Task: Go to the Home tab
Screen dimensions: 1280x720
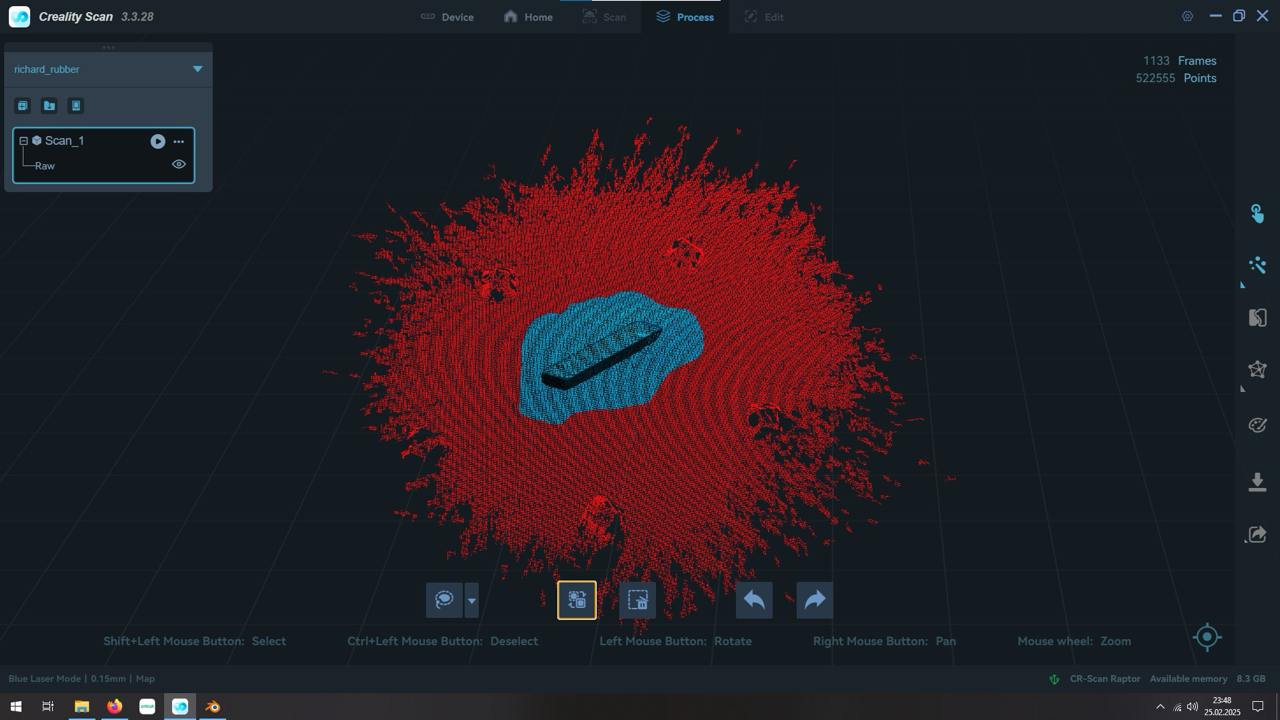Action: point(528,17)
